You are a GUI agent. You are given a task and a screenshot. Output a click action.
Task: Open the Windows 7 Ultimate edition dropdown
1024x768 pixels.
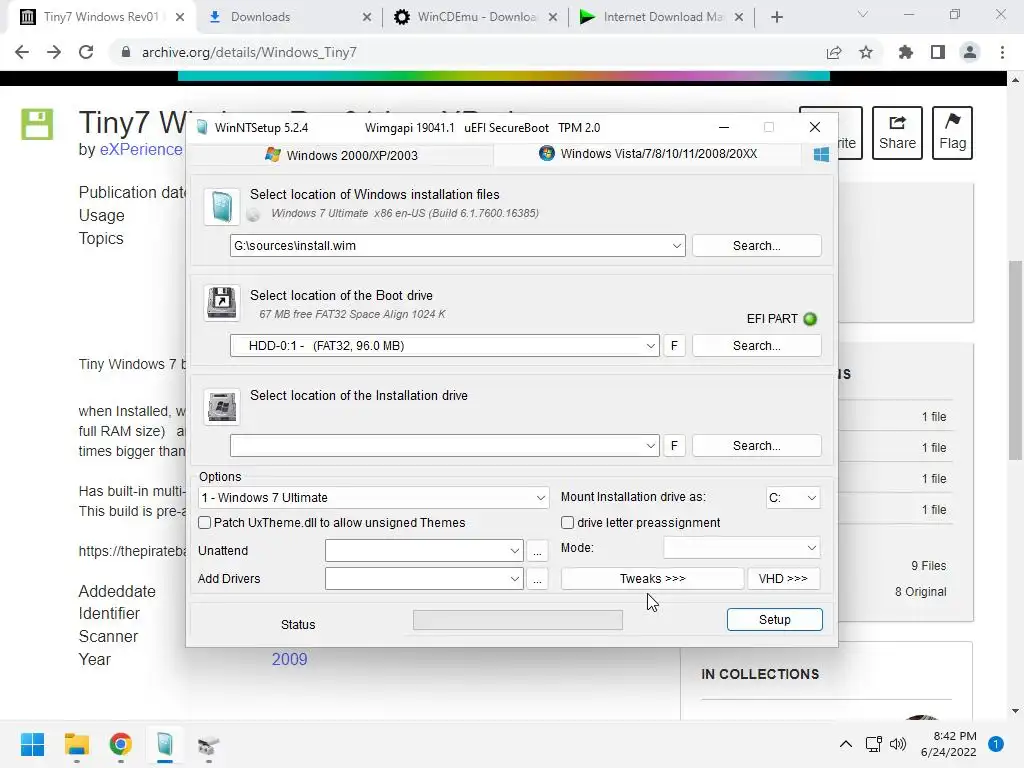[540, 498]
